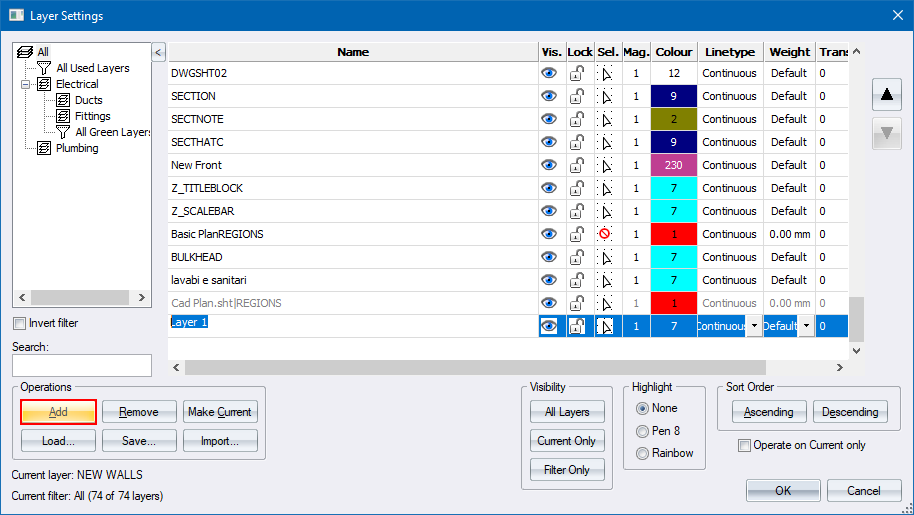Click the Make Current button
Viewport: 914px width, 515px height.
[220, 412]
